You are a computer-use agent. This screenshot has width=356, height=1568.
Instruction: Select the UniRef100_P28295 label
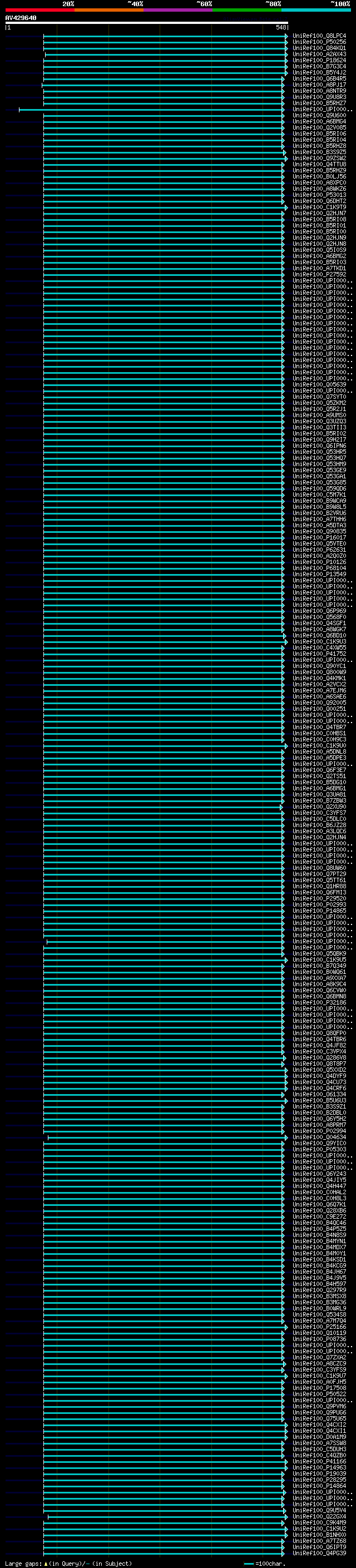point(319,1480)
